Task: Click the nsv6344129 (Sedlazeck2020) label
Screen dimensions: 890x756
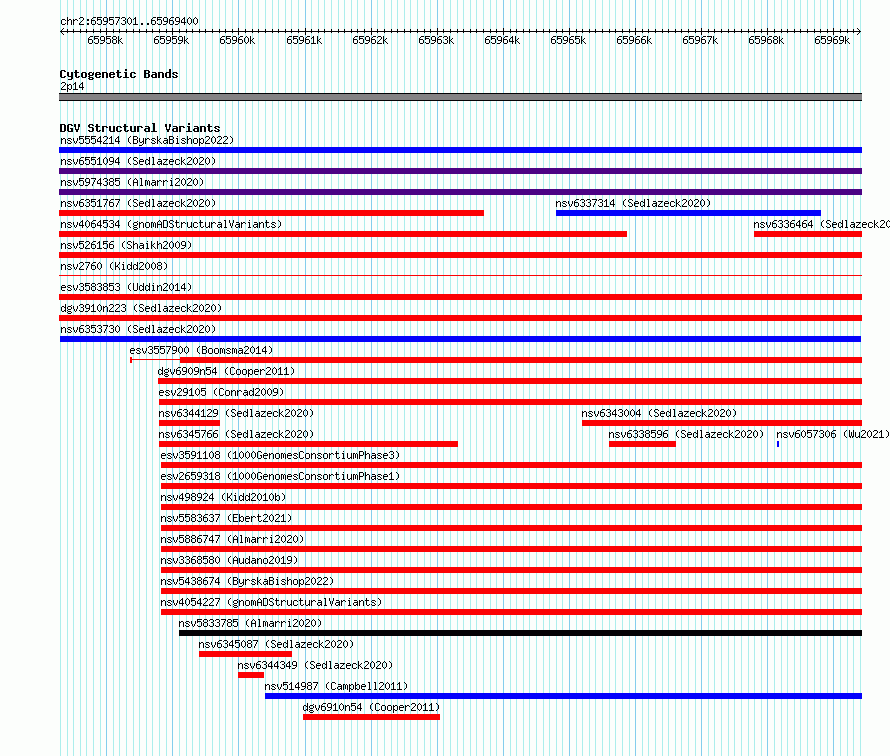Action: coord(236,413)
